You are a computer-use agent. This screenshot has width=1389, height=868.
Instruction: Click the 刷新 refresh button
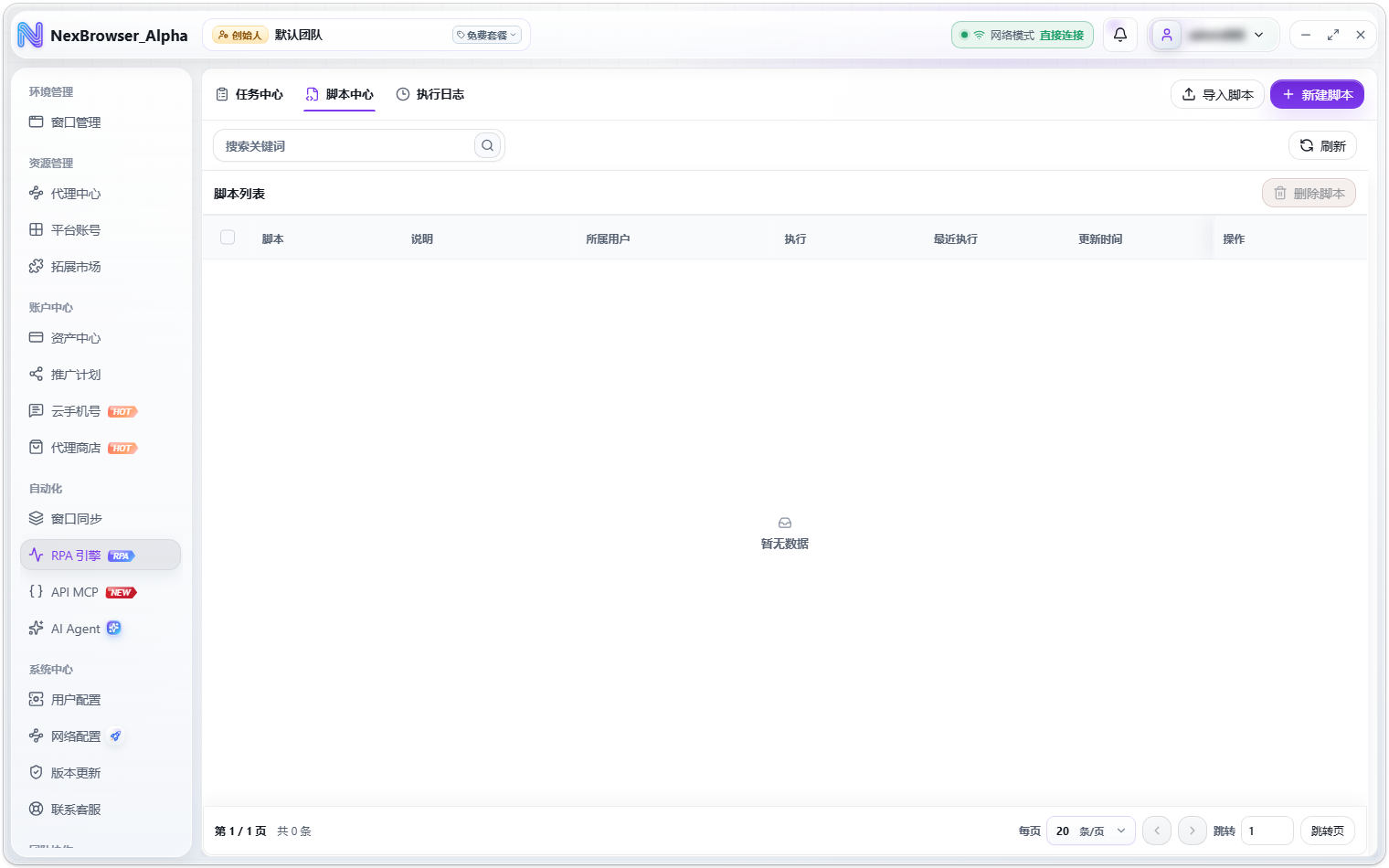click(1322, 145)
